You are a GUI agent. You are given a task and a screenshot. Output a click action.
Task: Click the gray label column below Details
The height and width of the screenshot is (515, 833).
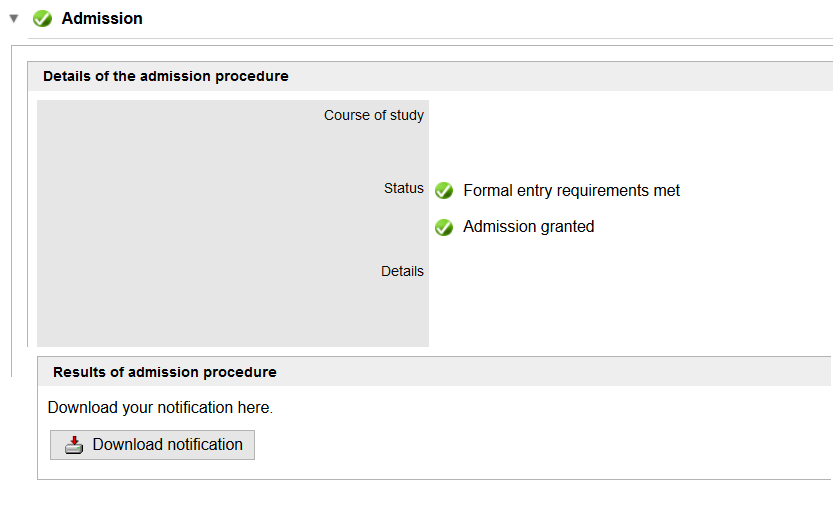[x=232, y=315]
